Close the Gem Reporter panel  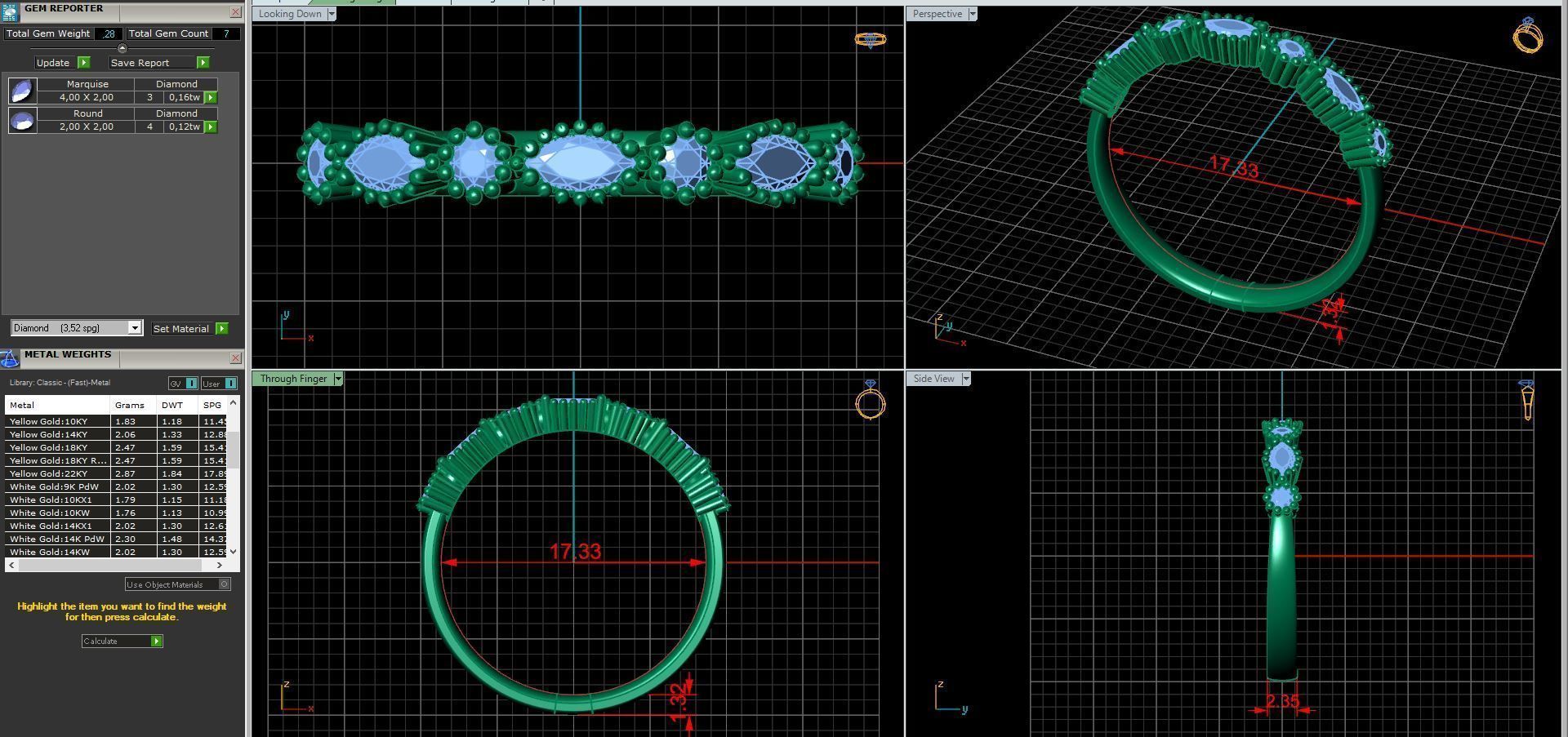235,12
